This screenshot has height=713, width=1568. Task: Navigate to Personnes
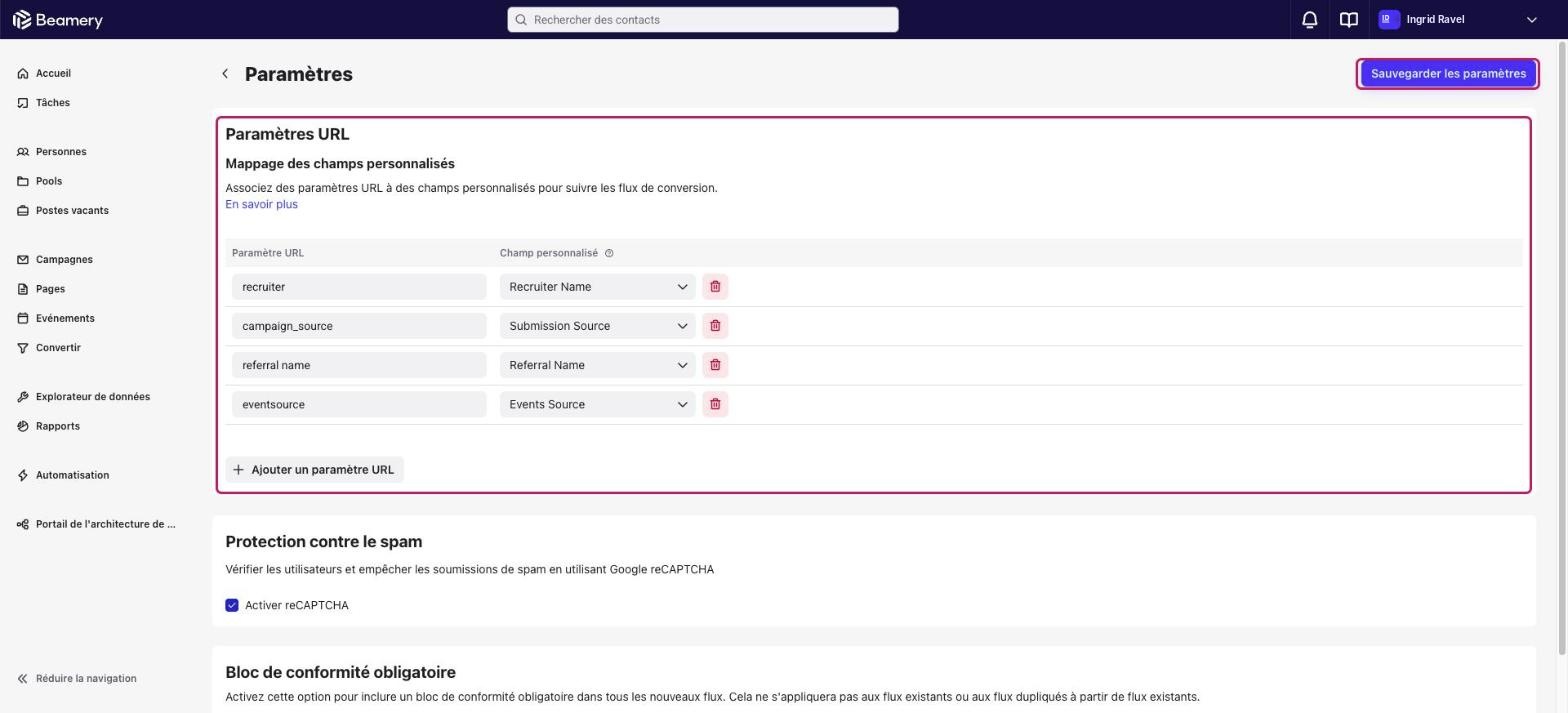(61, 152)
